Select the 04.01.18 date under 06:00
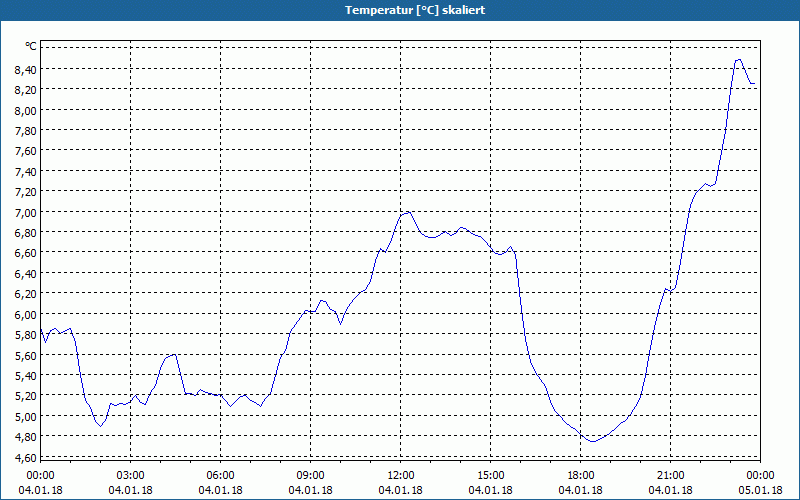This screenshot has height=500, width=800. pyautogui.click(x=220, y=490)
